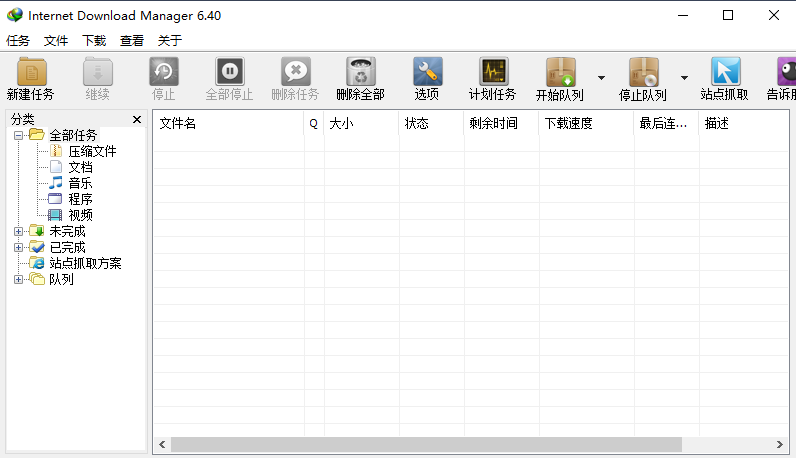This screenshot has width=796, height=458.
Task: Sort by 剩余时间 column header
Action: click(501, 123)
